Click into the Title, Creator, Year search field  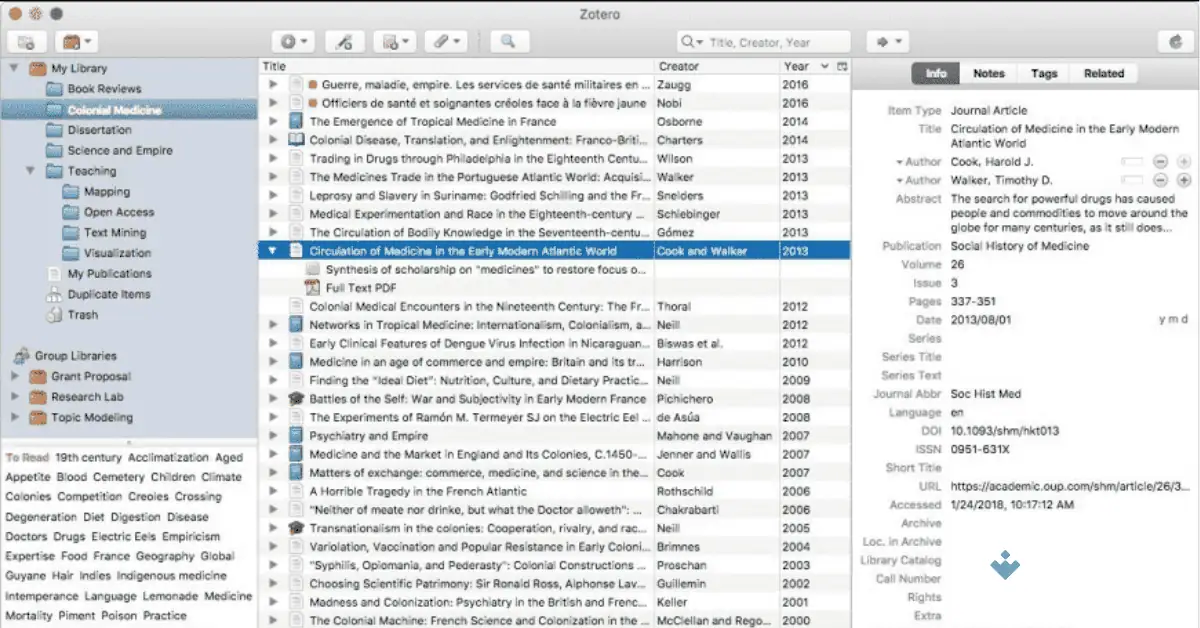click(x=770, y=41)
